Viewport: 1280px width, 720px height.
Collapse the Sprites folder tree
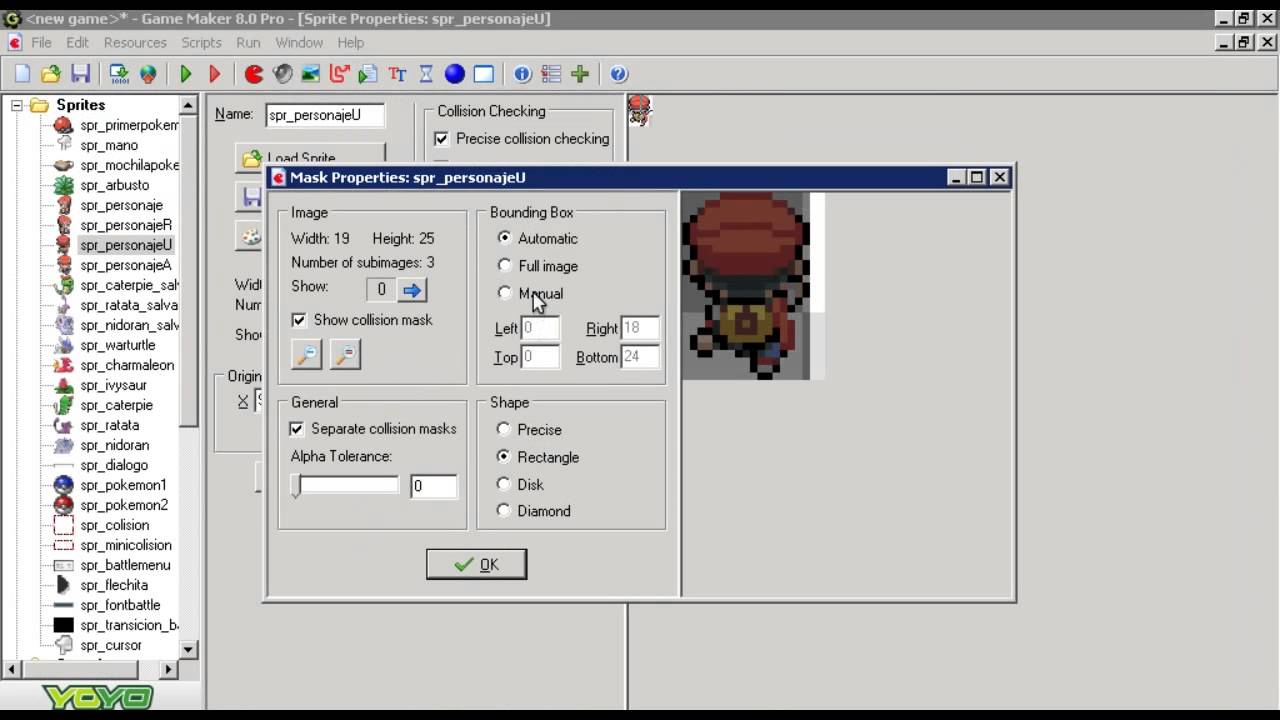(16, 105)
